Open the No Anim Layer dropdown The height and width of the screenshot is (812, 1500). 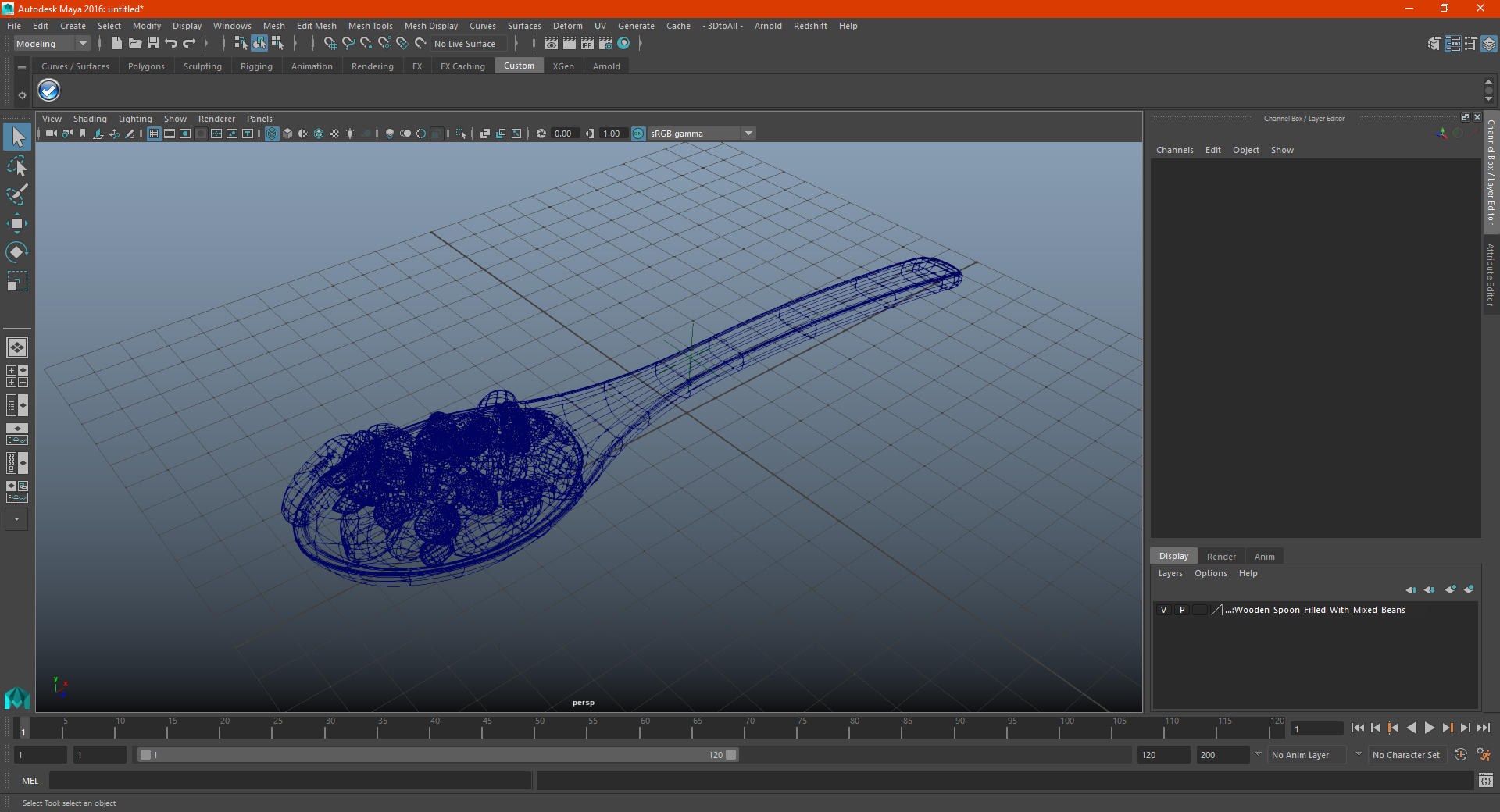1306,755
